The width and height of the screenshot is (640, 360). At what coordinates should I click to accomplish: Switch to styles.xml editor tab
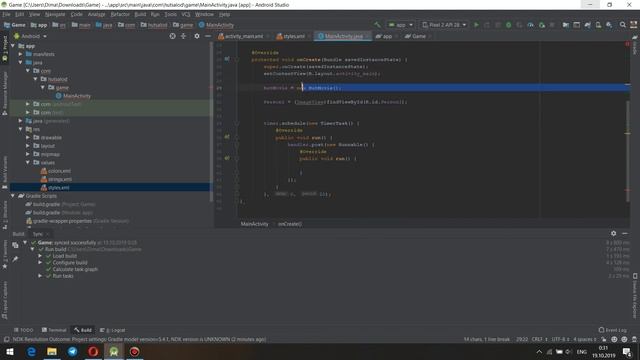coord(293,36)
